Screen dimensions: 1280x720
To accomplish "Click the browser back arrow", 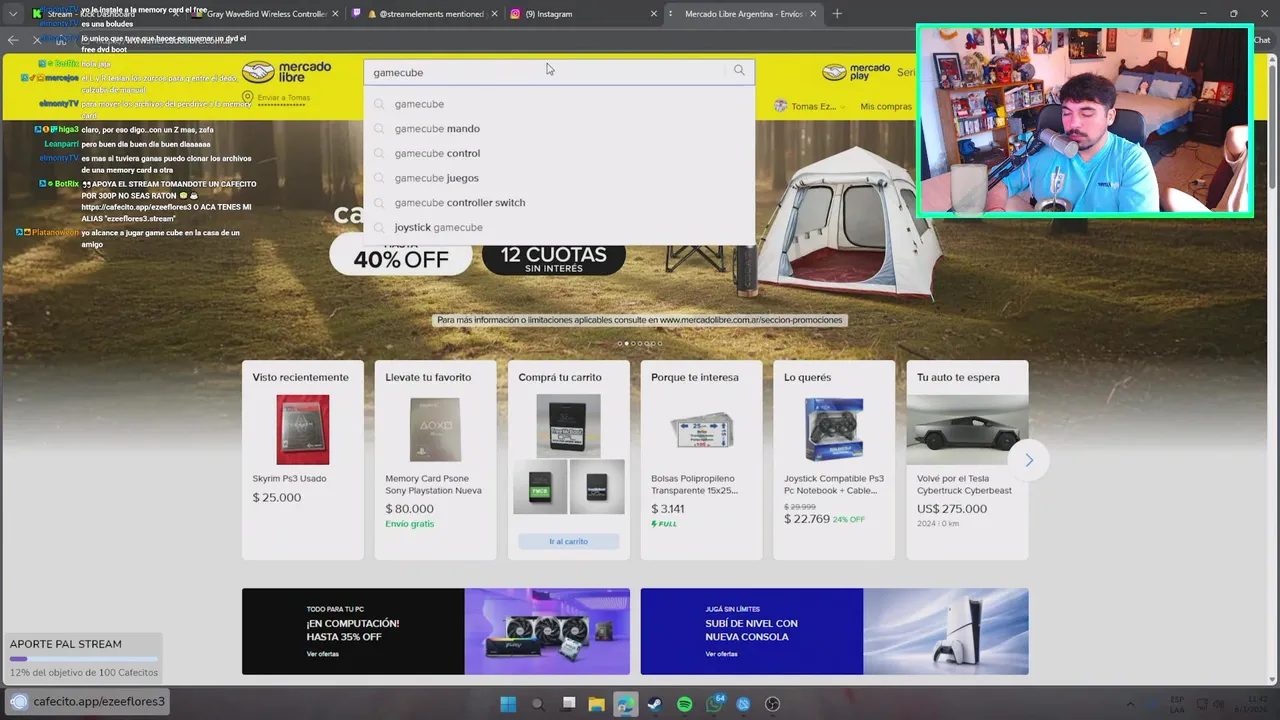I will click(13, 40).
